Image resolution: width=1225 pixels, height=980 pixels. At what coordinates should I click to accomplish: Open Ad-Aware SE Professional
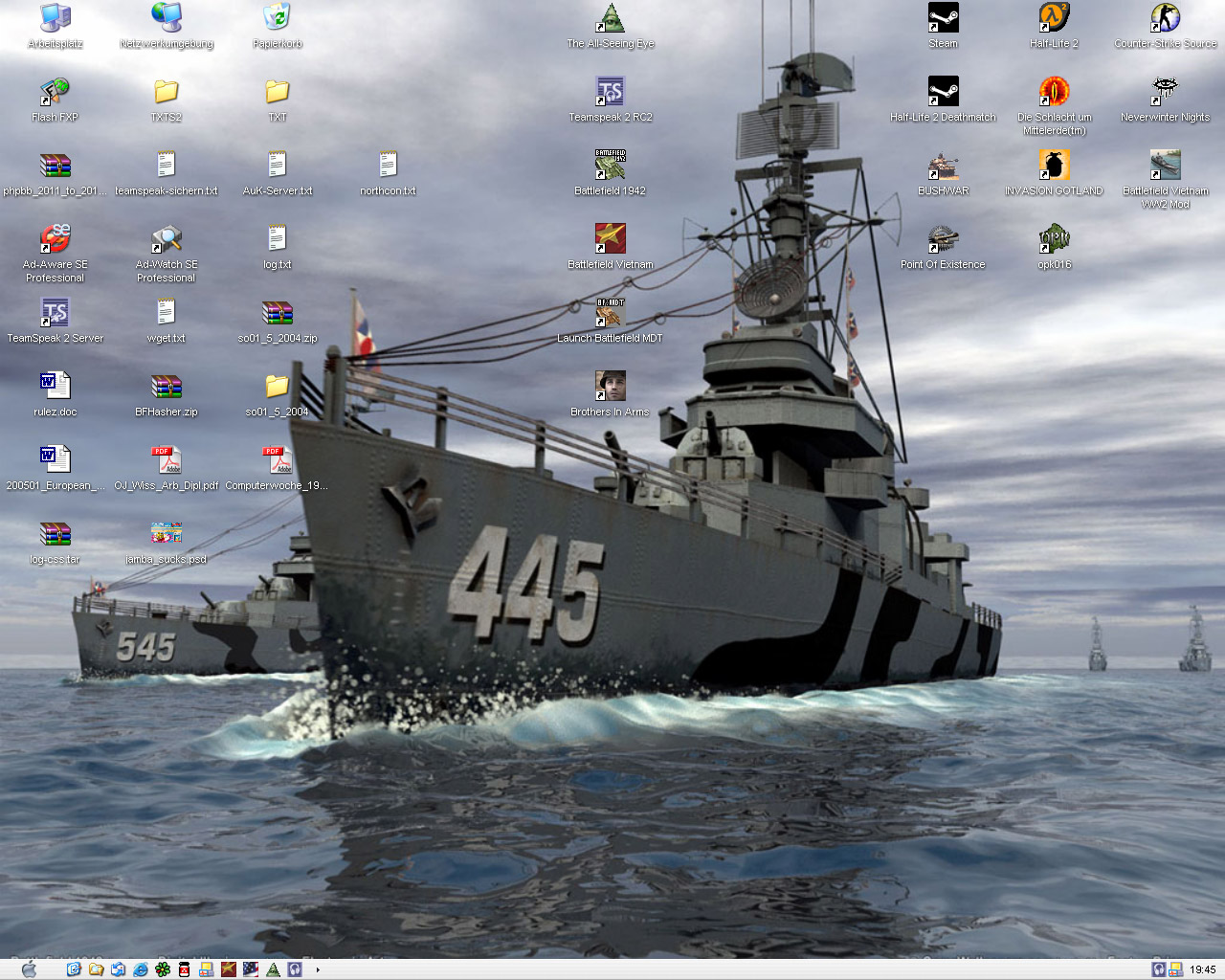(56, 254)
